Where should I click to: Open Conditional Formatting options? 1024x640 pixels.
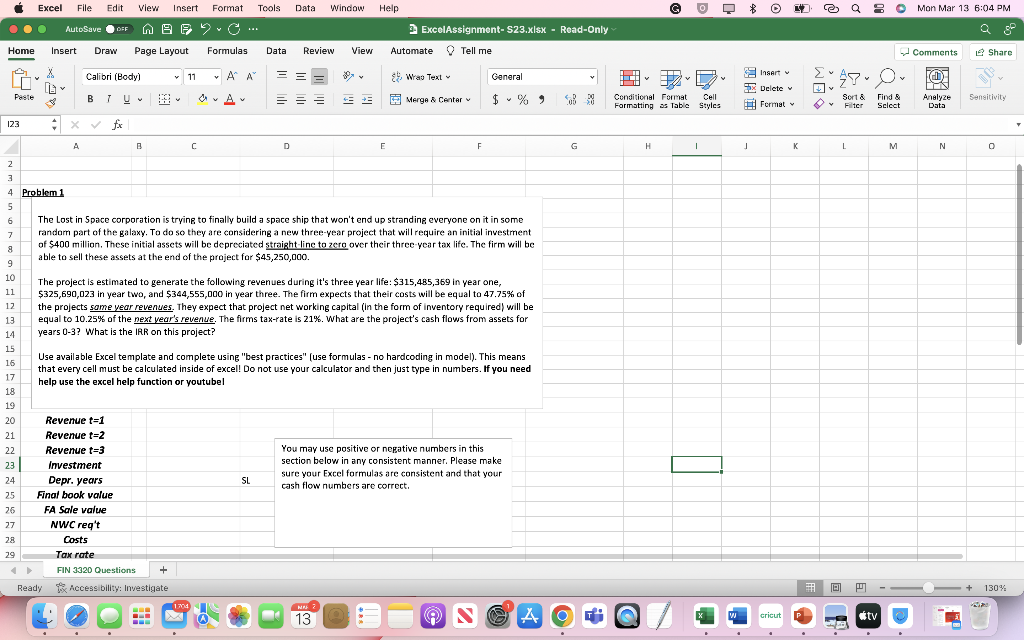pyautogui.click(x=632, y=88)
